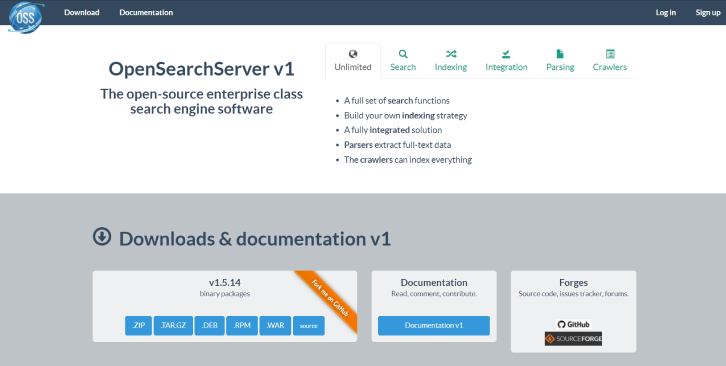The width and height of the screenshot is (726, 366).
Task: Download the .DEB package
Action: point(209,326)
